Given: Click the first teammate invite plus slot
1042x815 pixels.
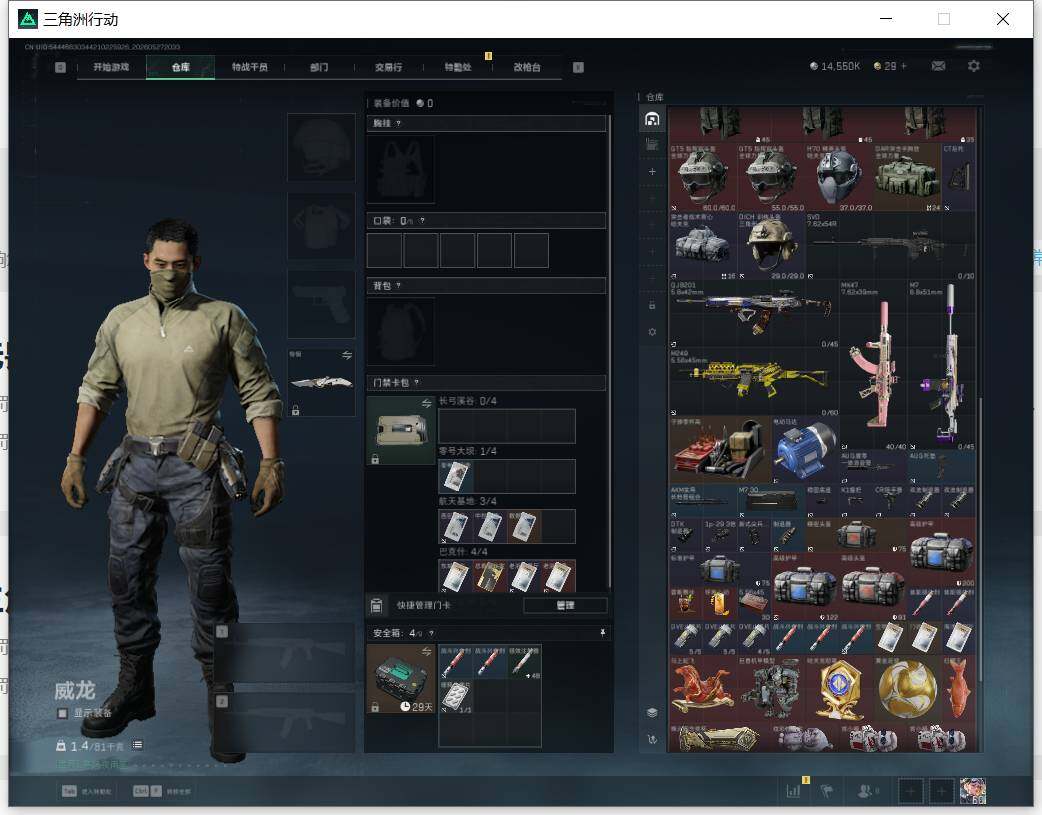Looking at the screenshot, I should point(910,791).
